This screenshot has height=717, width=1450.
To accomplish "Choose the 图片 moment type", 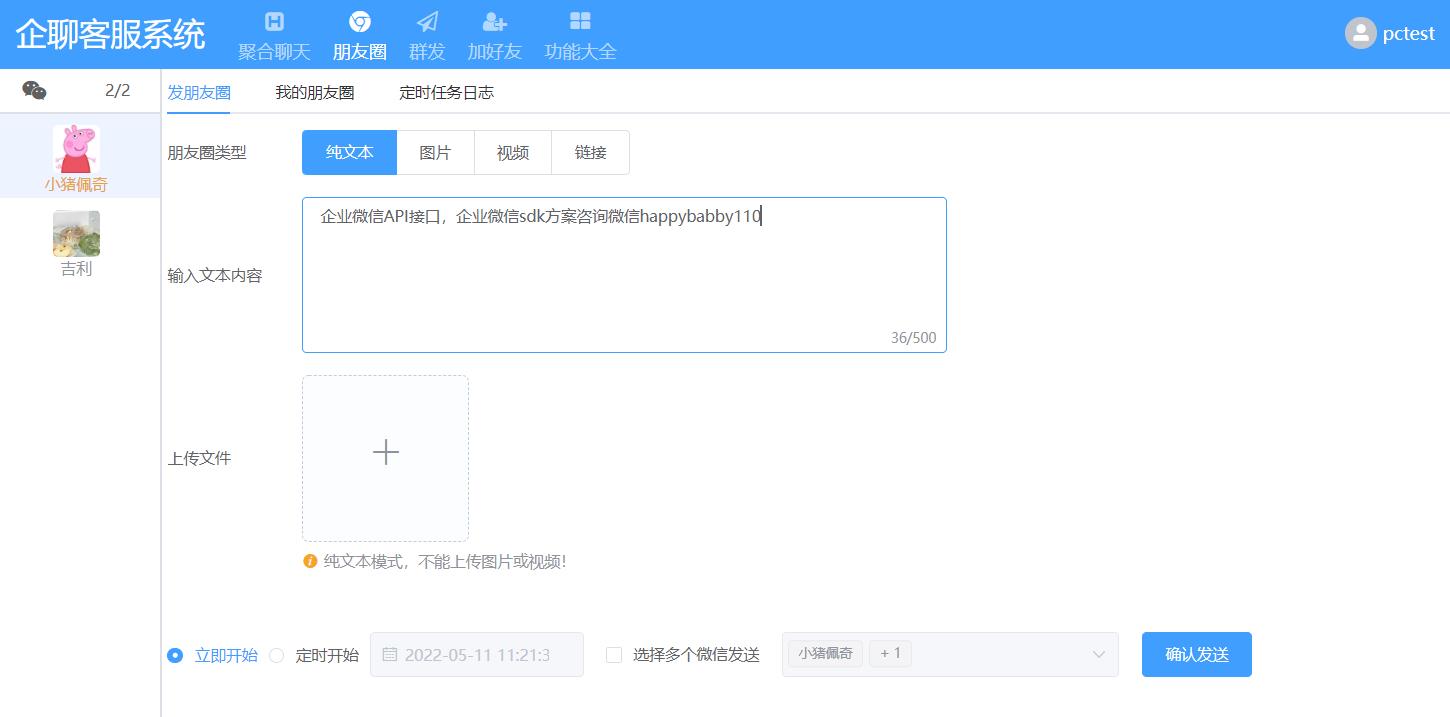I will point(435,152).
